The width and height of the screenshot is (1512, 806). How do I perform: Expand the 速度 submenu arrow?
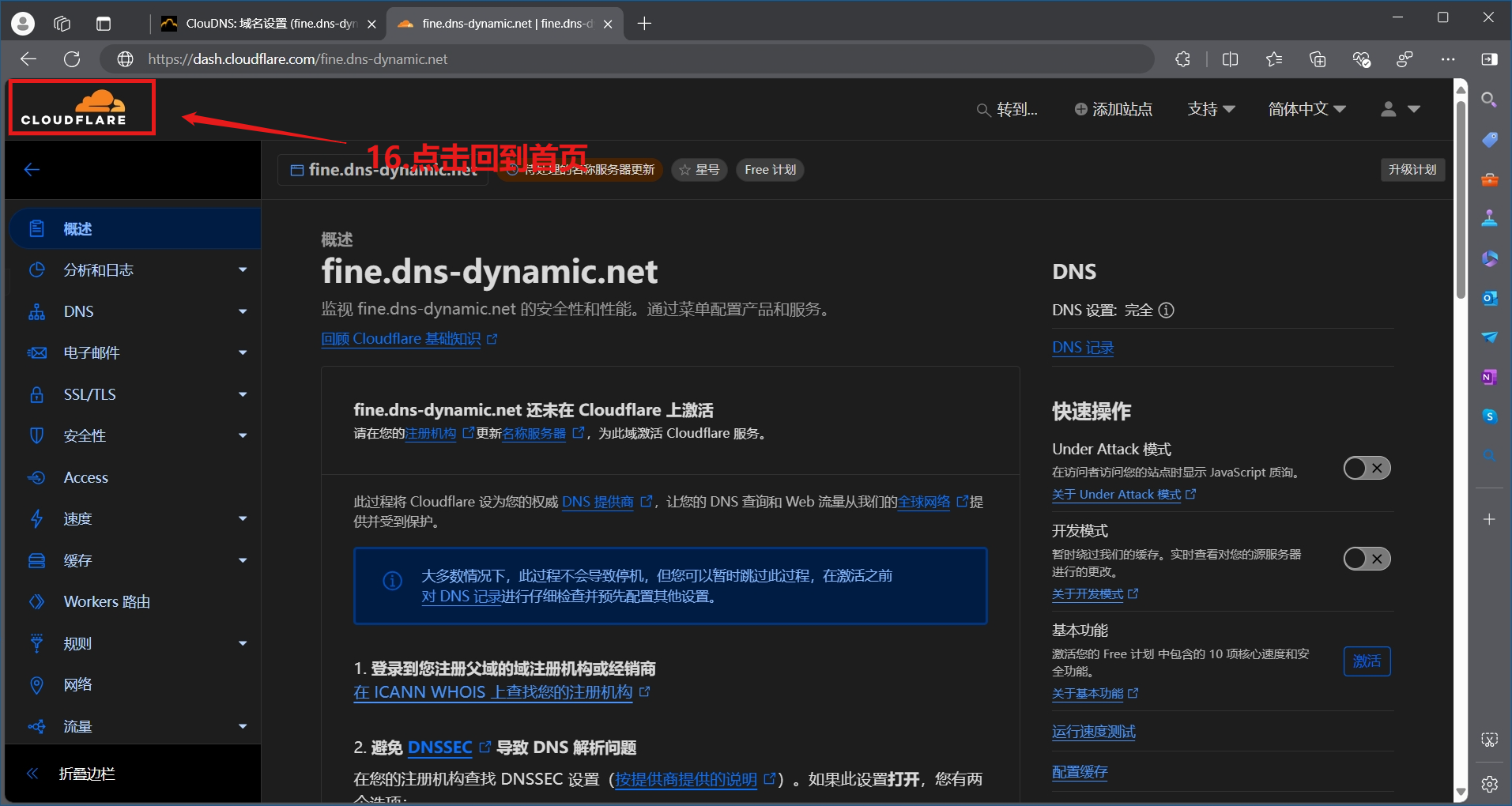coord(243,518)
